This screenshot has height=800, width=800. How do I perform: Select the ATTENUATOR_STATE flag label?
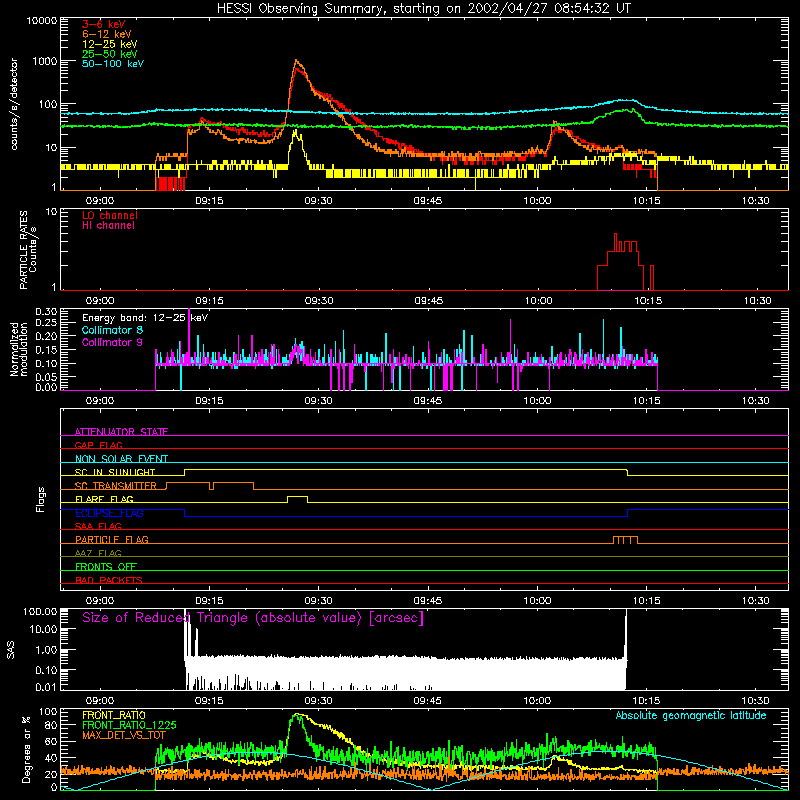(121, 432)
